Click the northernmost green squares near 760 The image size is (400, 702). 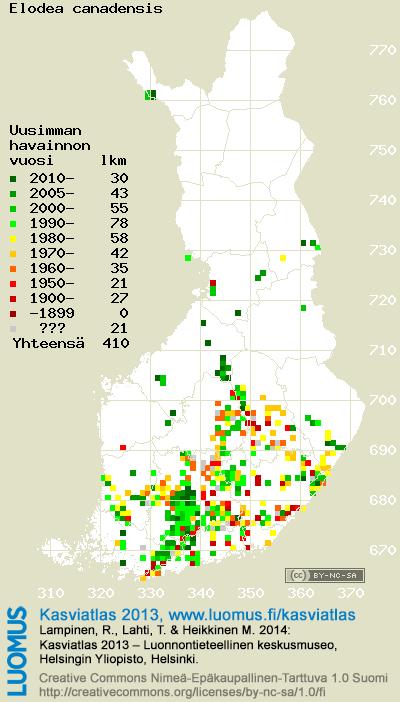pyautogui.click(x=151, y=94)
